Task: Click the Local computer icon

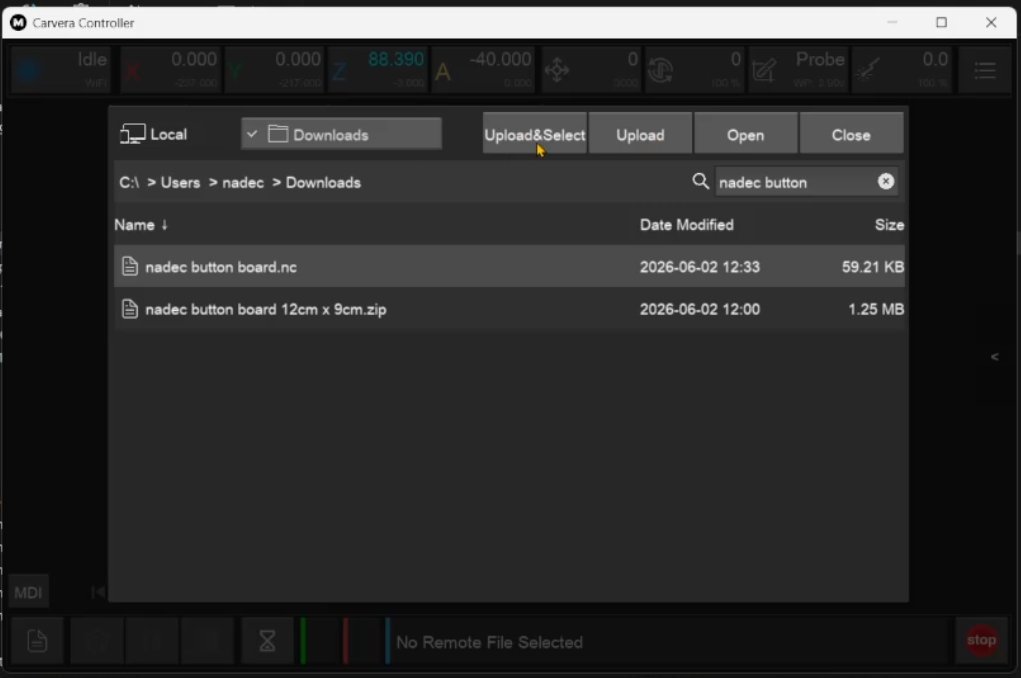Action: 133,134
